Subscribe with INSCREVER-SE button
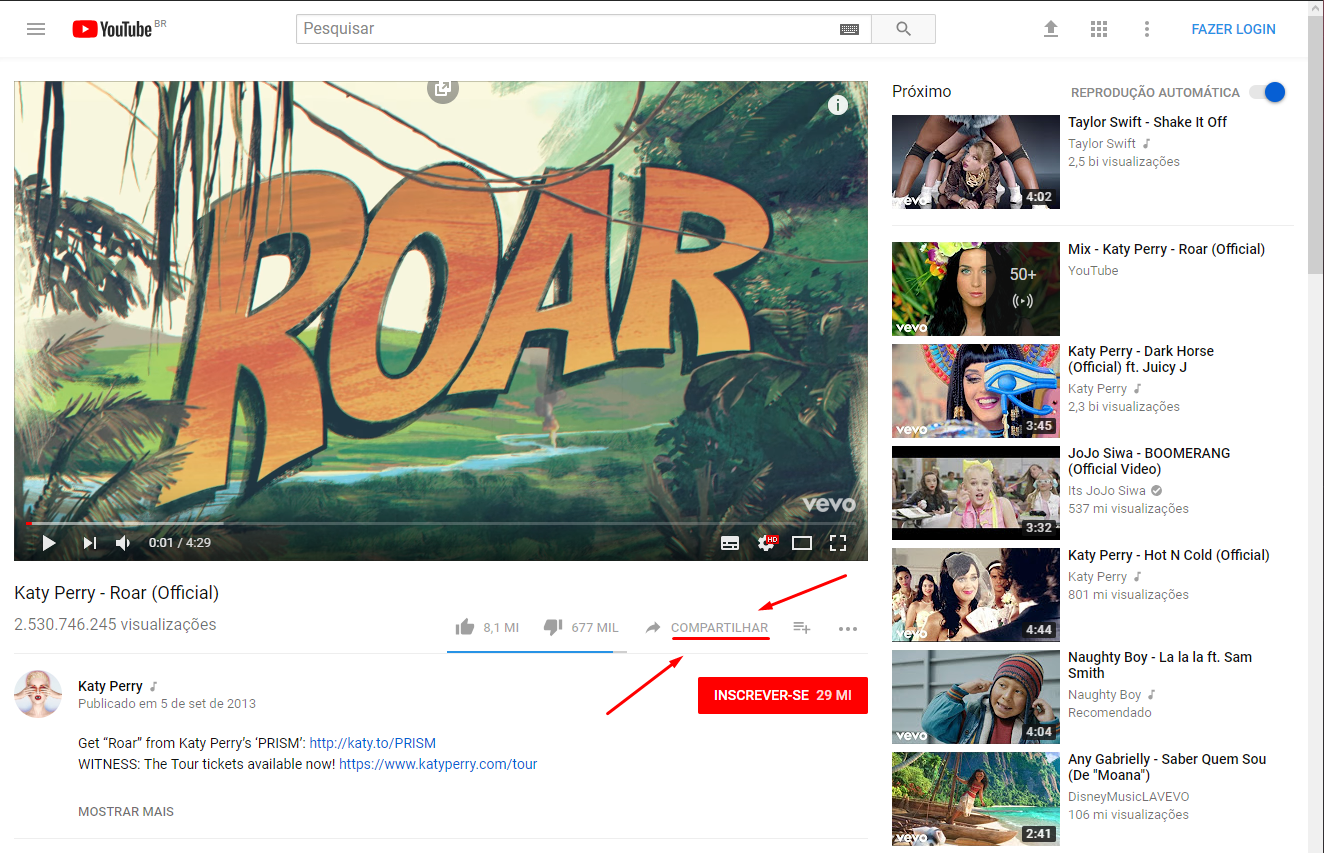Image resolution: width=1324 pixels, height=853 pixels. click(x=782, y=695)
